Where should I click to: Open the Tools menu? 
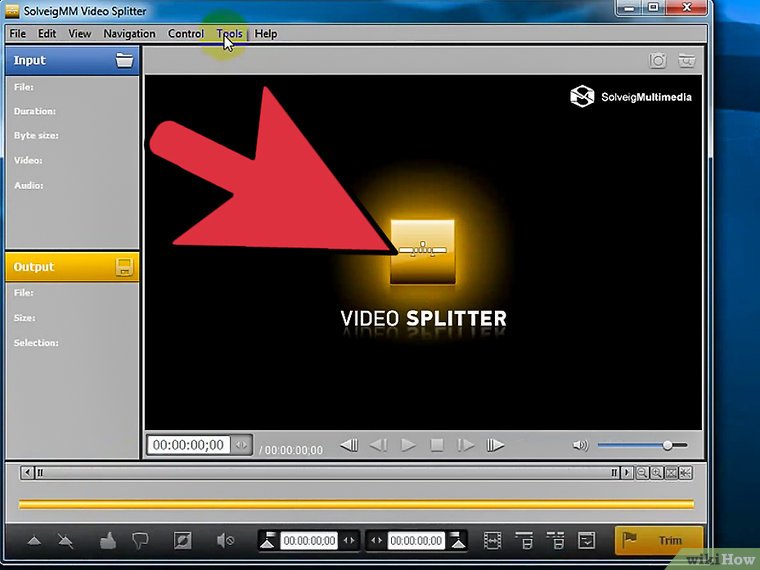(229, 33)
